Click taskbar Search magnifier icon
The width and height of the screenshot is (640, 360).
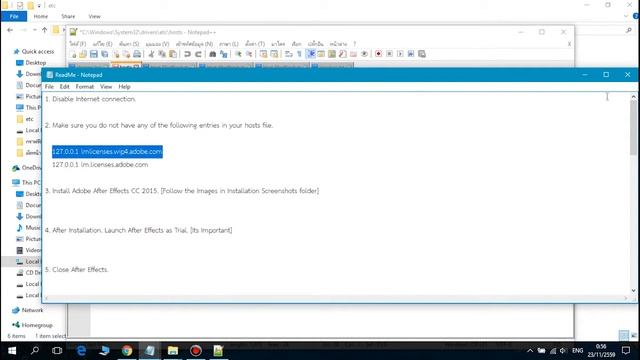(x=35, y=351)
